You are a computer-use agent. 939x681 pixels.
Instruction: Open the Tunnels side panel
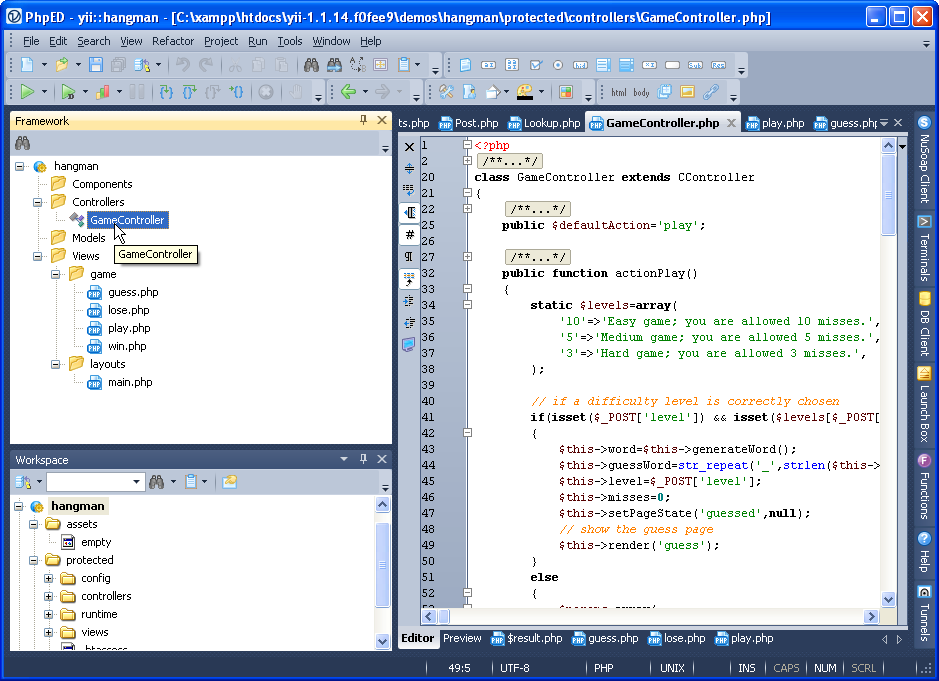(x=925, y=613)
